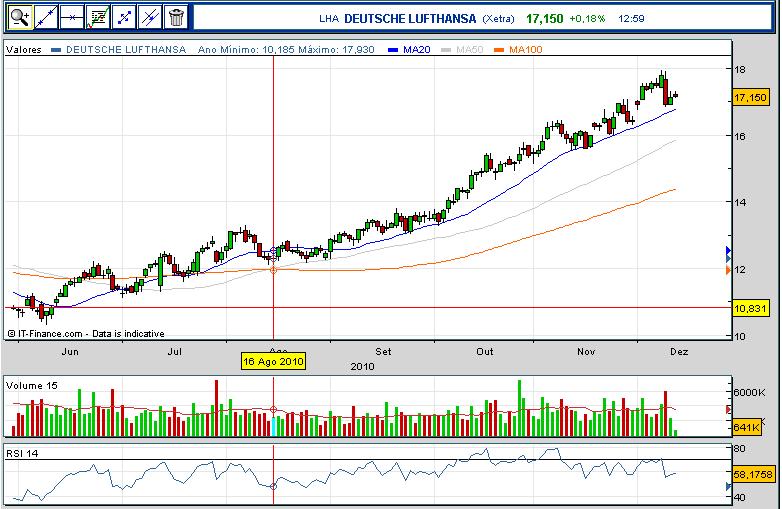Click the Out month label on time axis
Screen dimensions: 782x509
pos(485,351)
